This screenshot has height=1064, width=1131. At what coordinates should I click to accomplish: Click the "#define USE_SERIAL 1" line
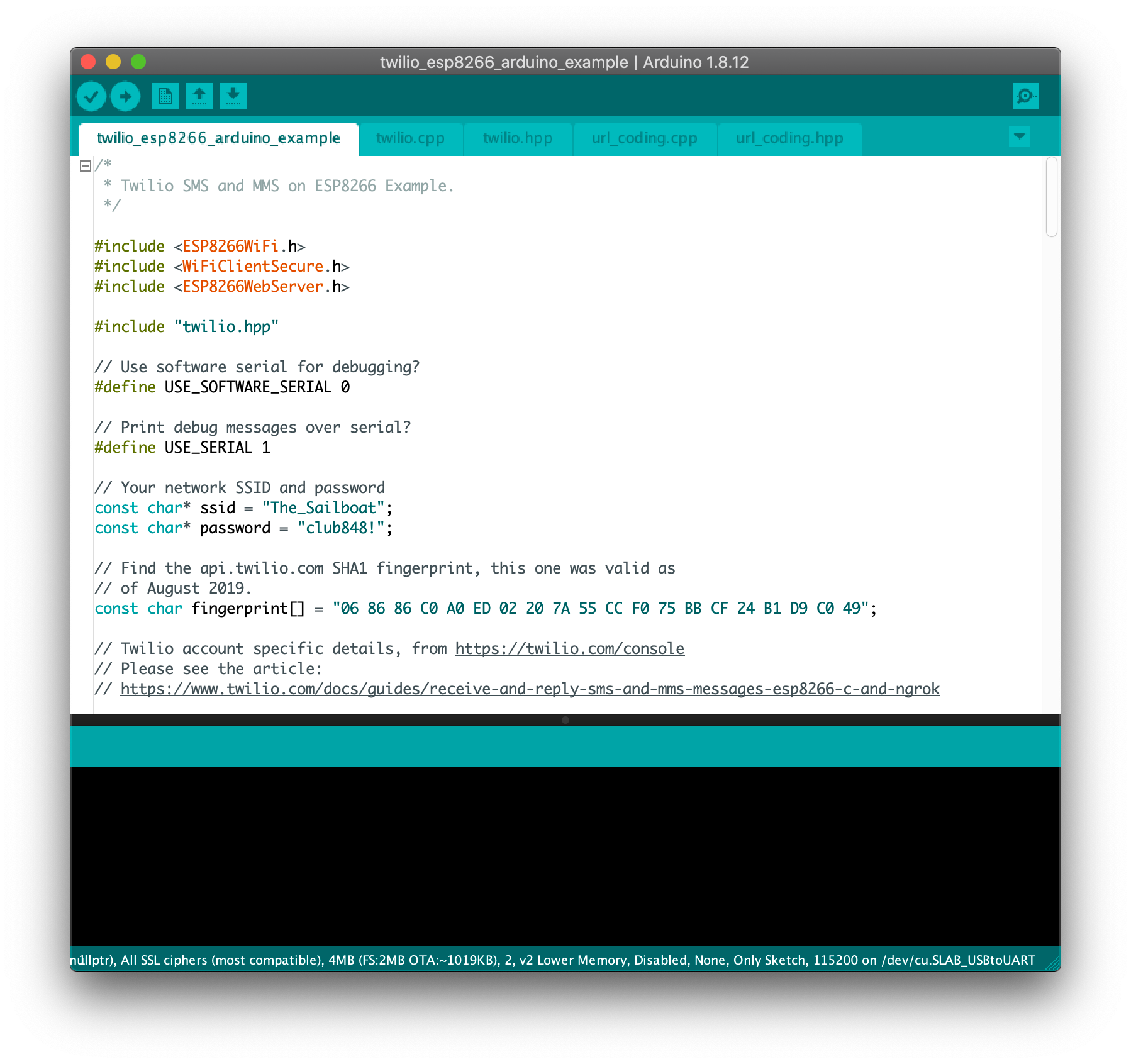pos(182,447)
